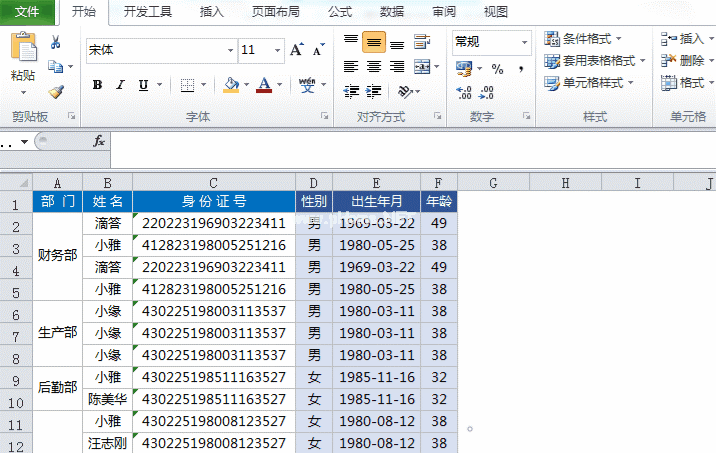Increase font size with the large A icon

pos(296,49)
